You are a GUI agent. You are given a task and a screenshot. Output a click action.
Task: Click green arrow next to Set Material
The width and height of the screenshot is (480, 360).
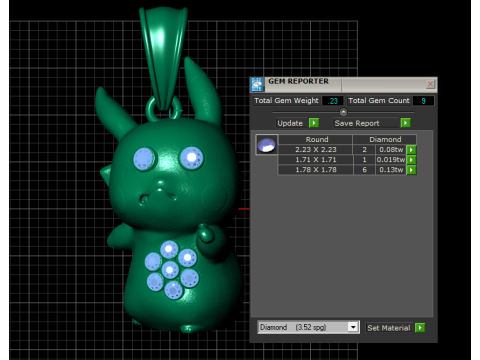point(420,328)
